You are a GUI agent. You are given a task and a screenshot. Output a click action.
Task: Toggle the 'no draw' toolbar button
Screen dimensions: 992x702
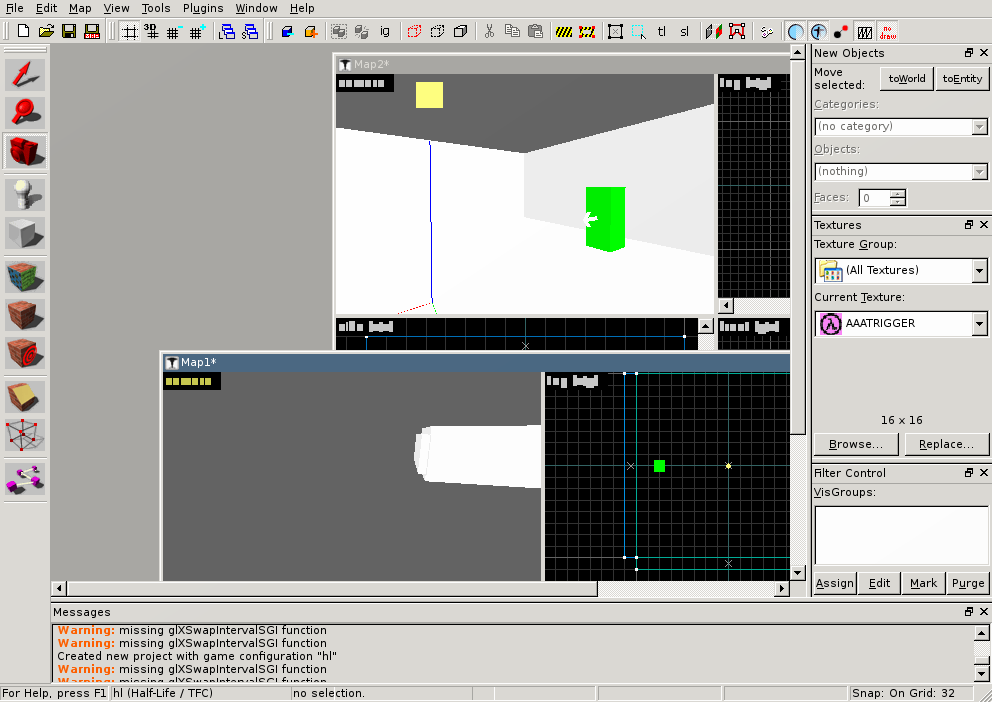(x=887, y=31)
